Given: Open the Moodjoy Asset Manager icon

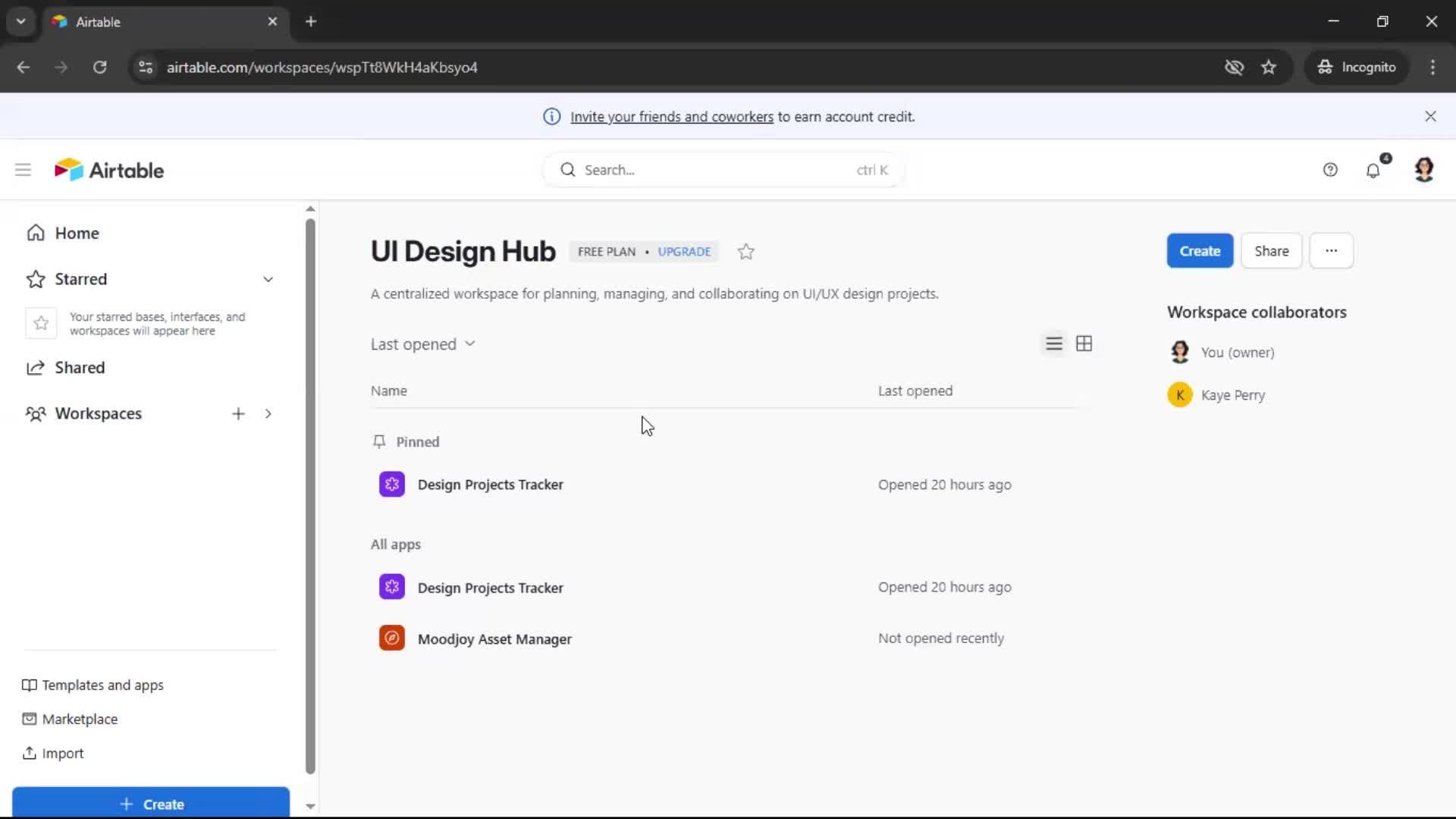Looking at the screenshot, I should pos(392,639).
